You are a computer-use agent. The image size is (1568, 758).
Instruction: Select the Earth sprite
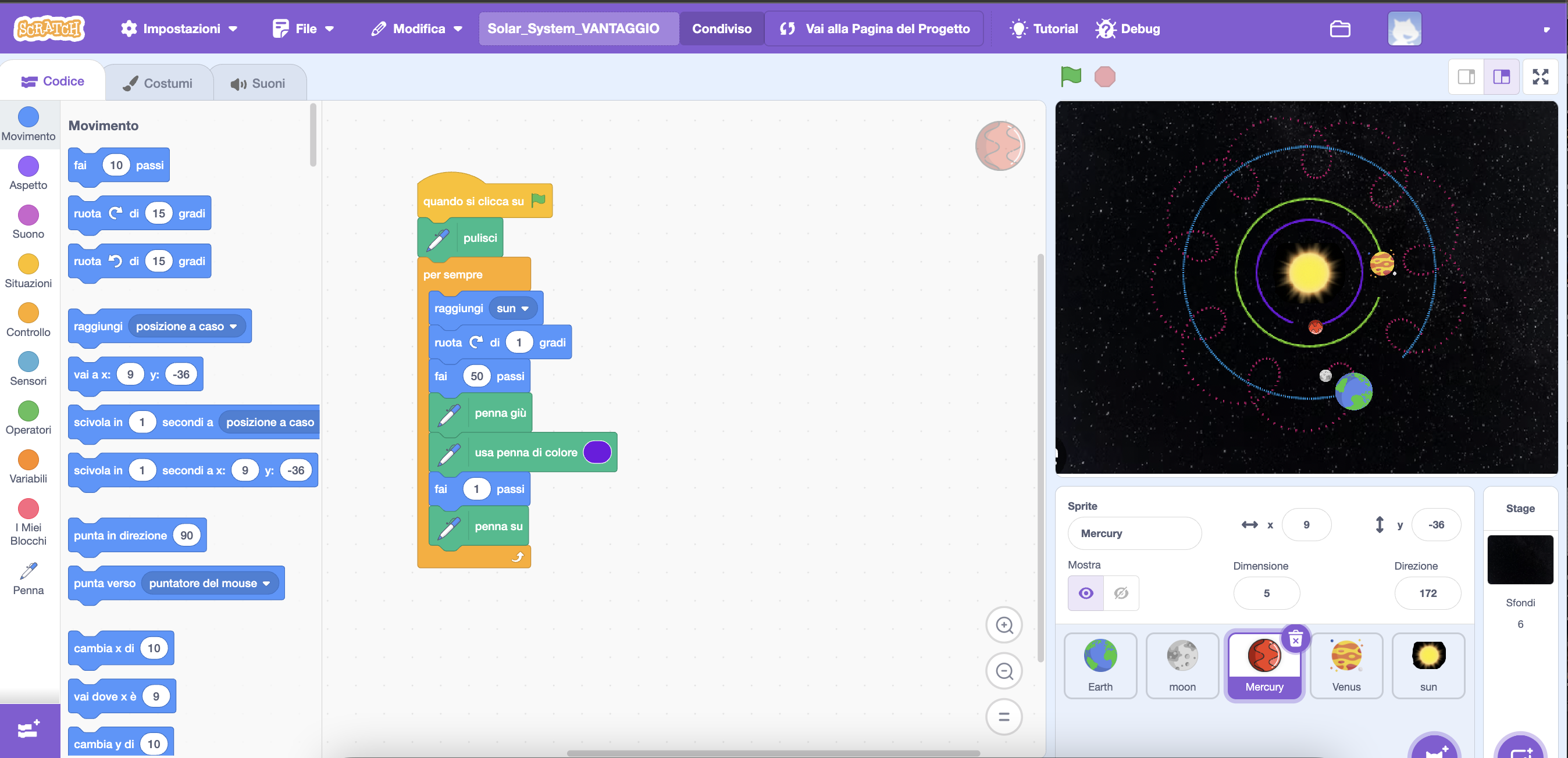point(1100,666)
